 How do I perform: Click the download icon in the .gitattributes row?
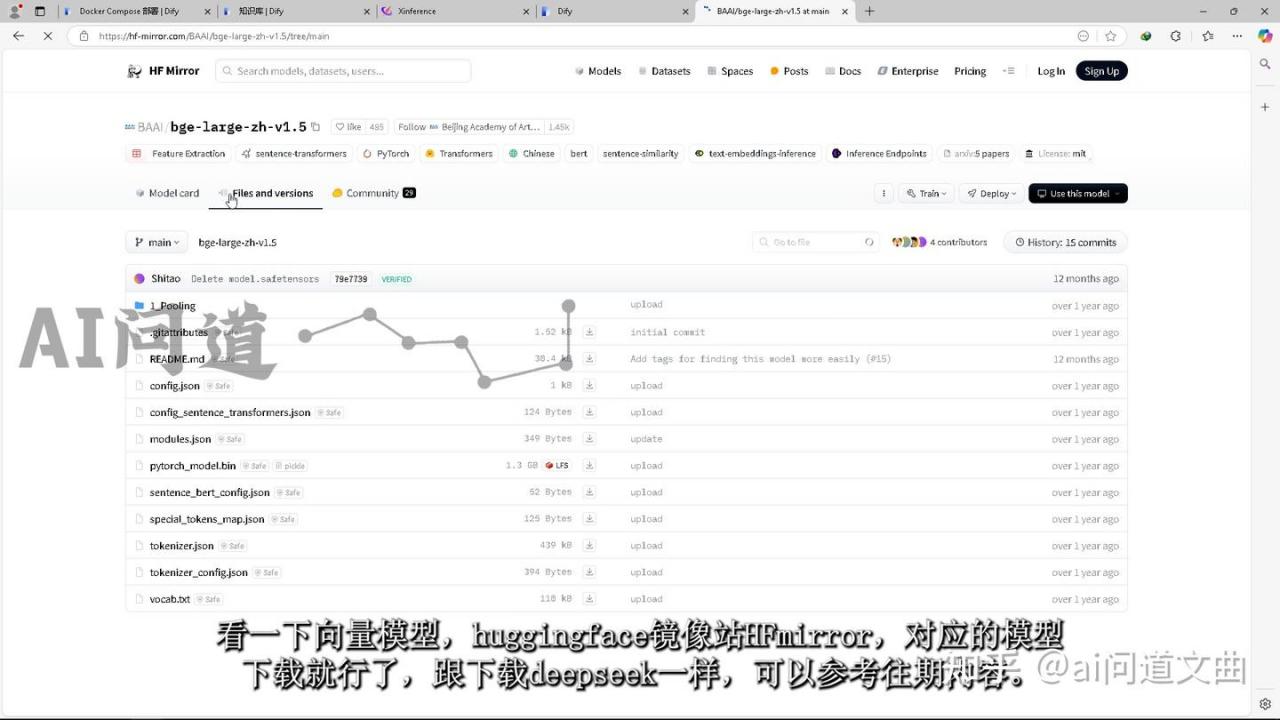pyautogui.click(x=589, y=332)
